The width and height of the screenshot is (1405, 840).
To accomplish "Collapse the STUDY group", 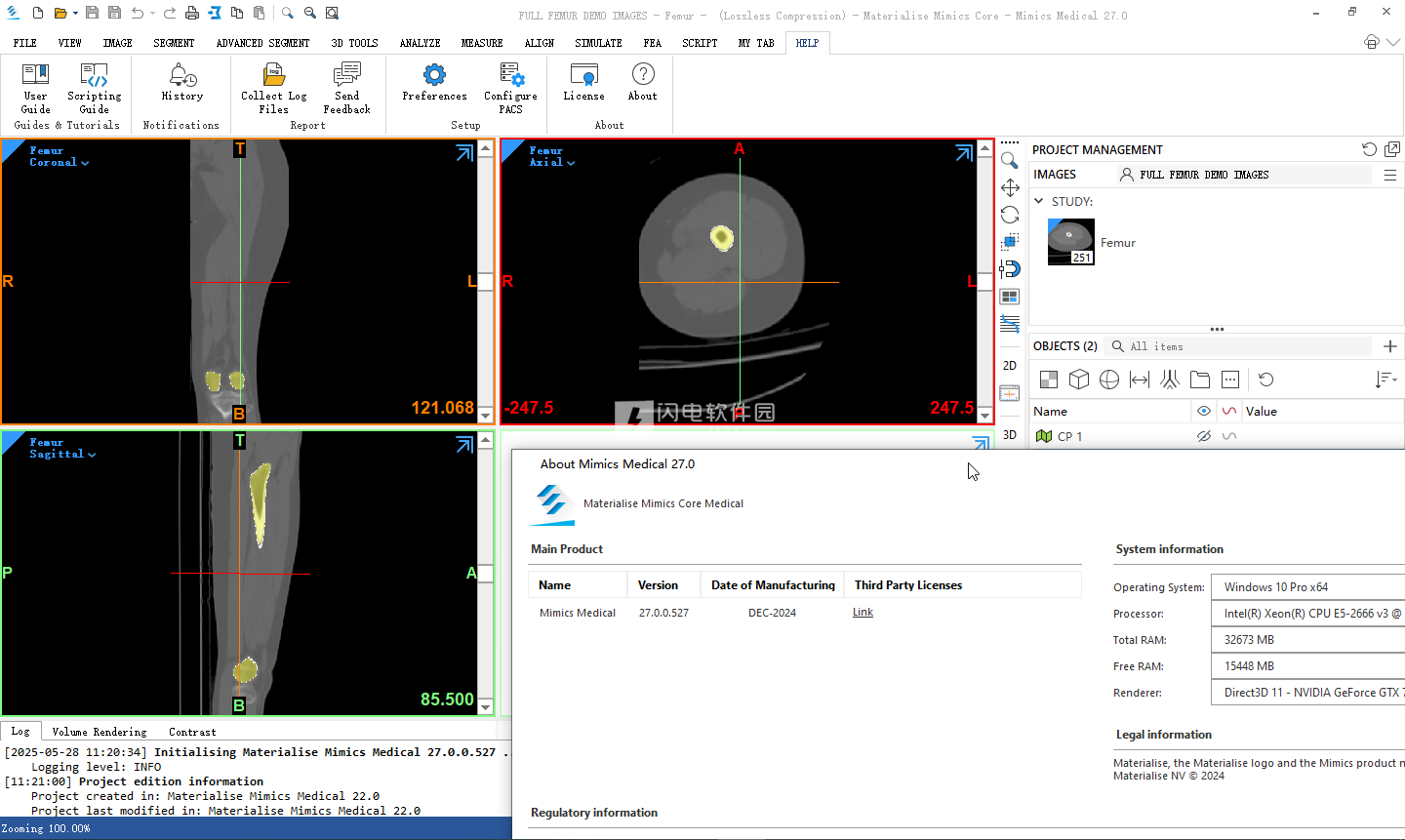I will (1039, 201).
